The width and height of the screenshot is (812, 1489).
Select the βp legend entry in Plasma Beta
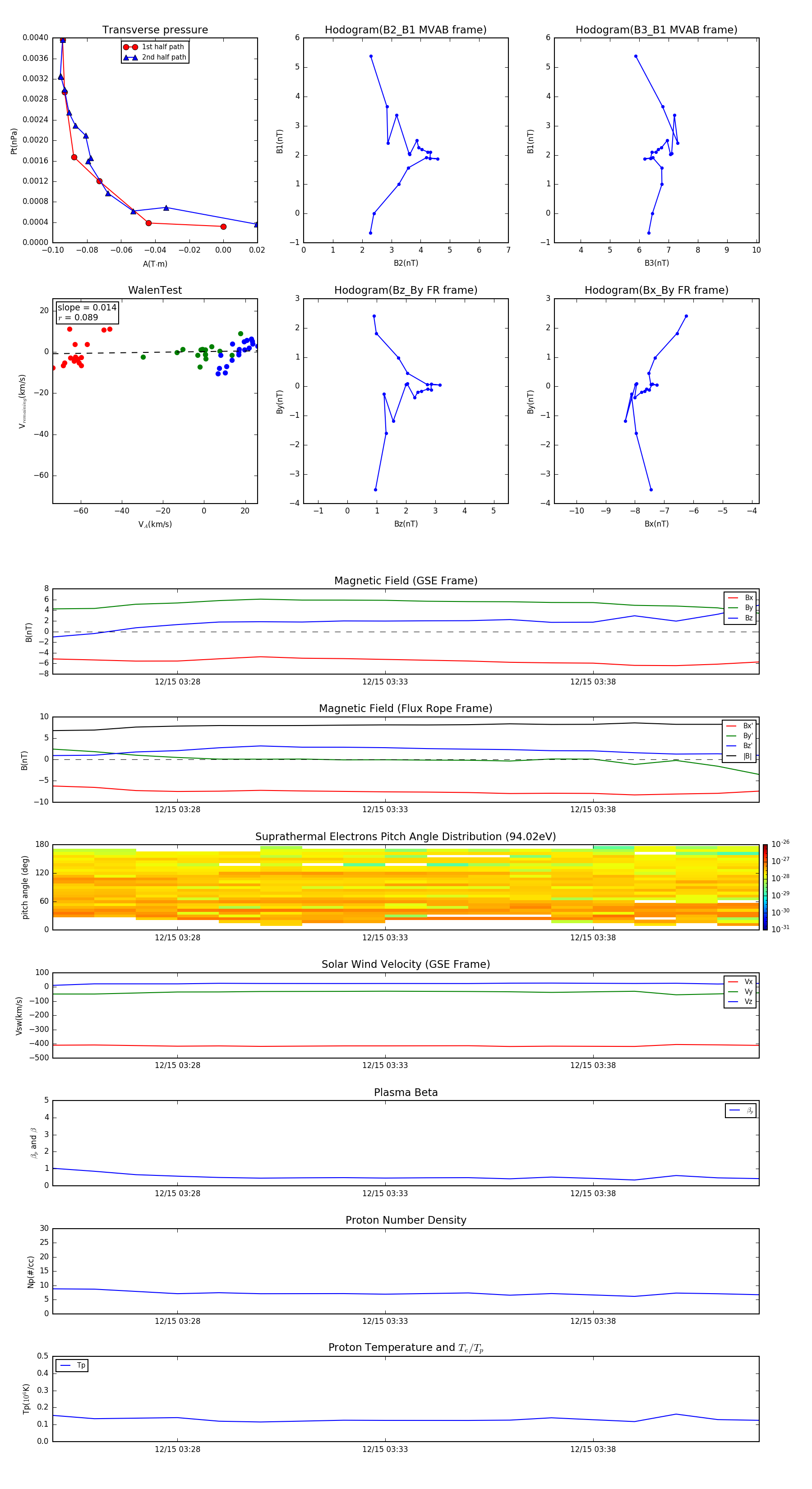[x=741, y=1110]
